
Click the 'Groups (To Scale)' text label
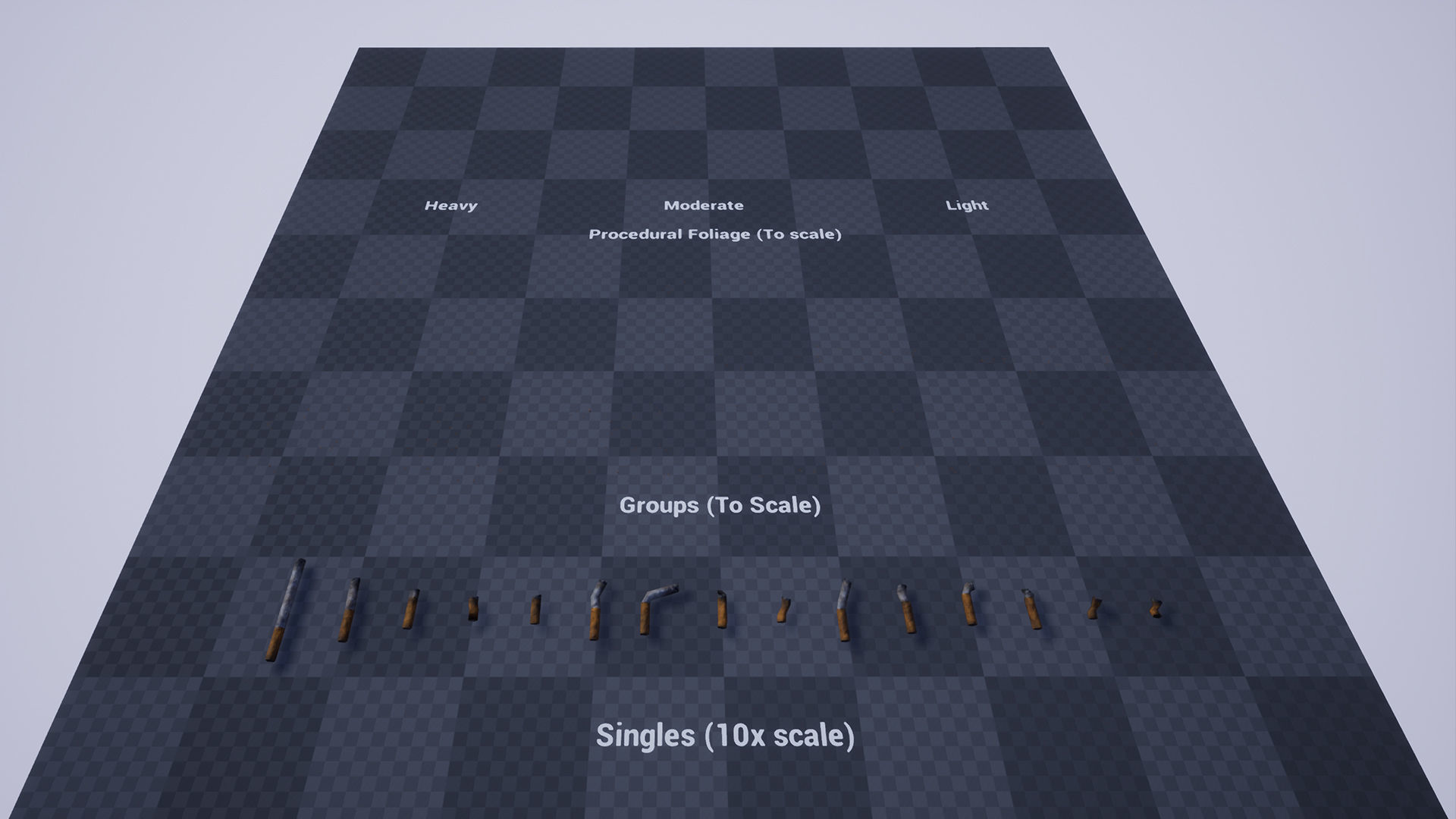pyautogui.click(x=720, y=505)
